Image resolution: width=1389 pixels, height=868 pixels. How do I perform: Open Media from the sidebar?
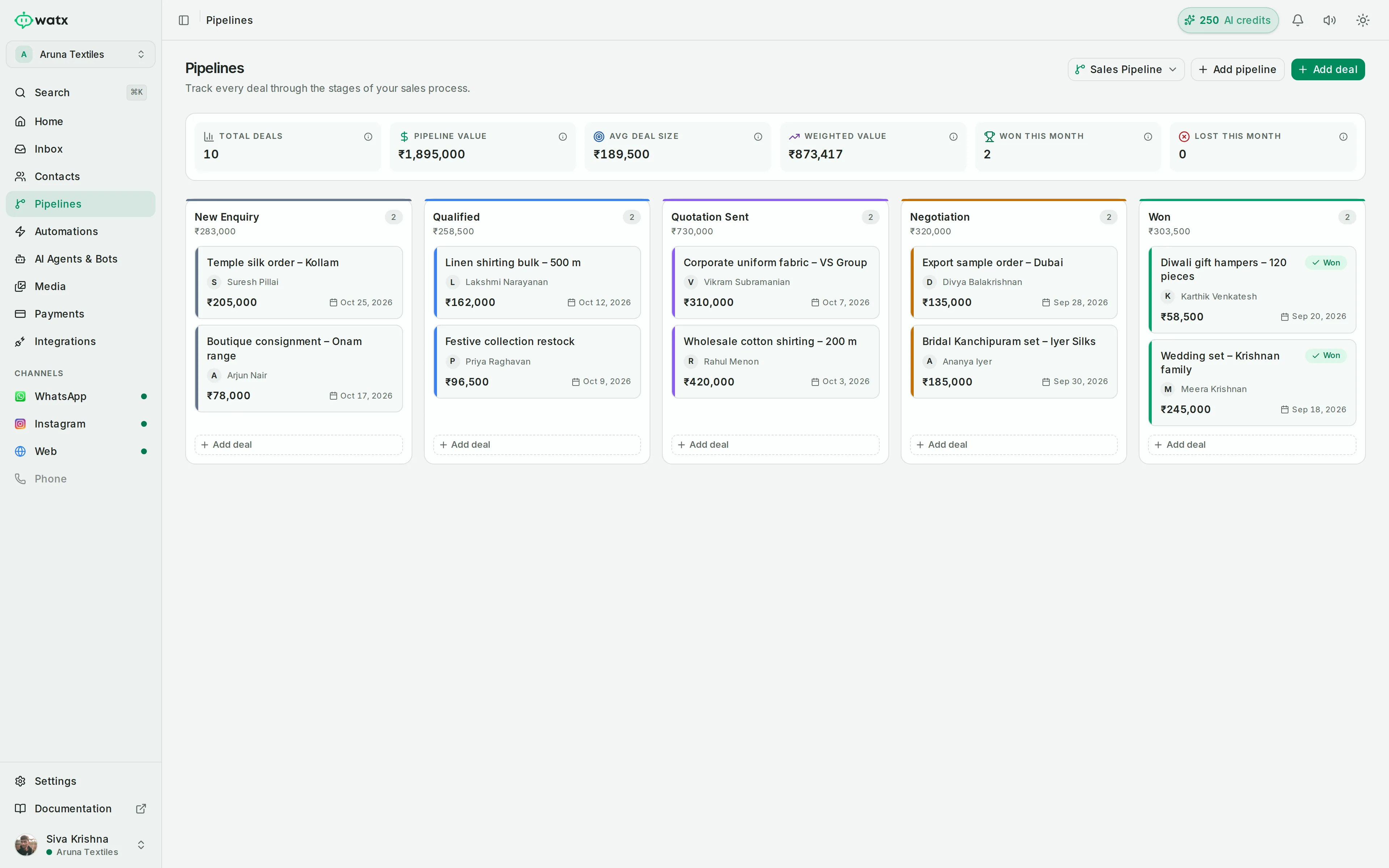click(80, 286)
